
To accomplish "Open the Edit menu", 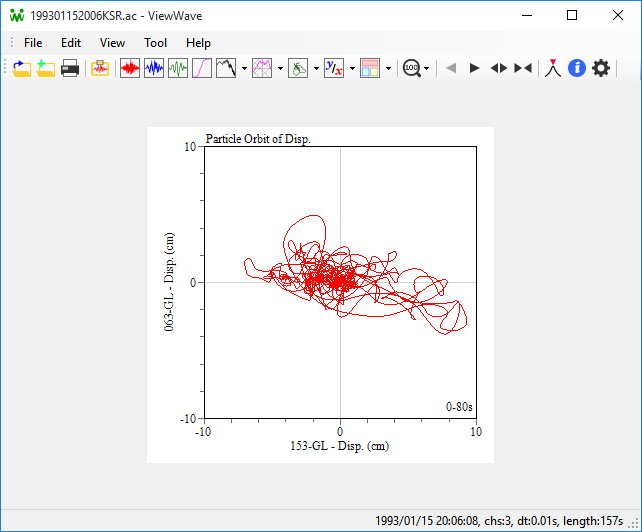I will coord(71,43).
